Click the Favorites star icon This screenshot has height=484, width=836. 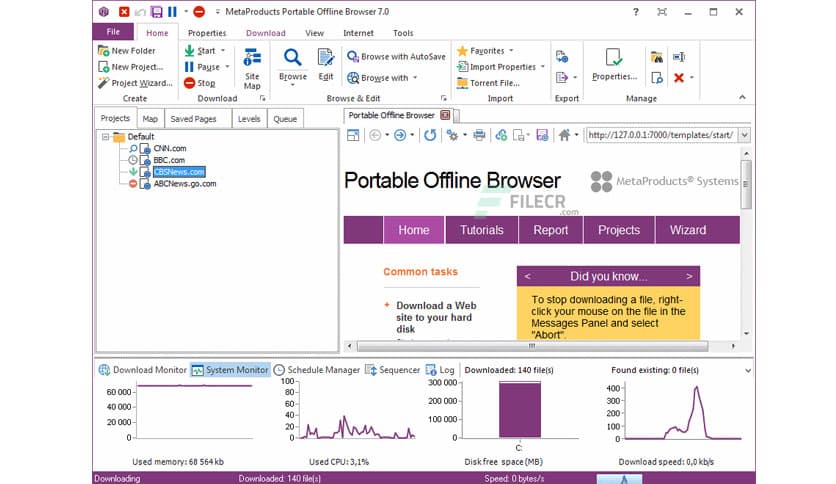tap(462, 51)
